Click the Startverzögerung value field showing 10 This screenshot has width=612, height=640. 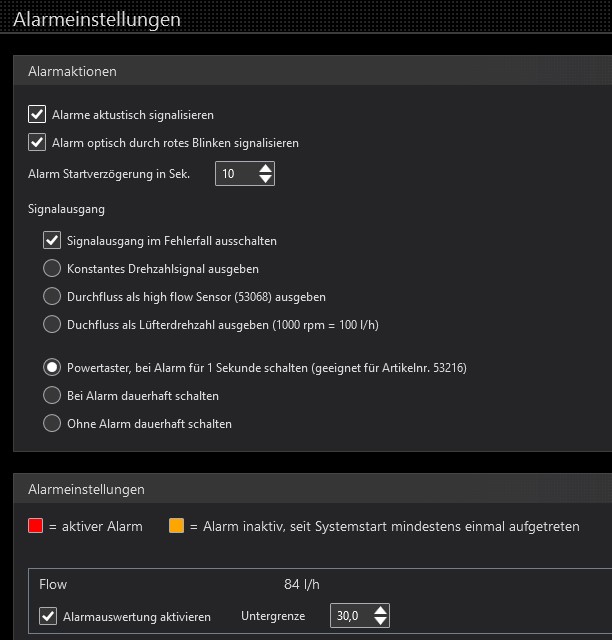[234, 174]
